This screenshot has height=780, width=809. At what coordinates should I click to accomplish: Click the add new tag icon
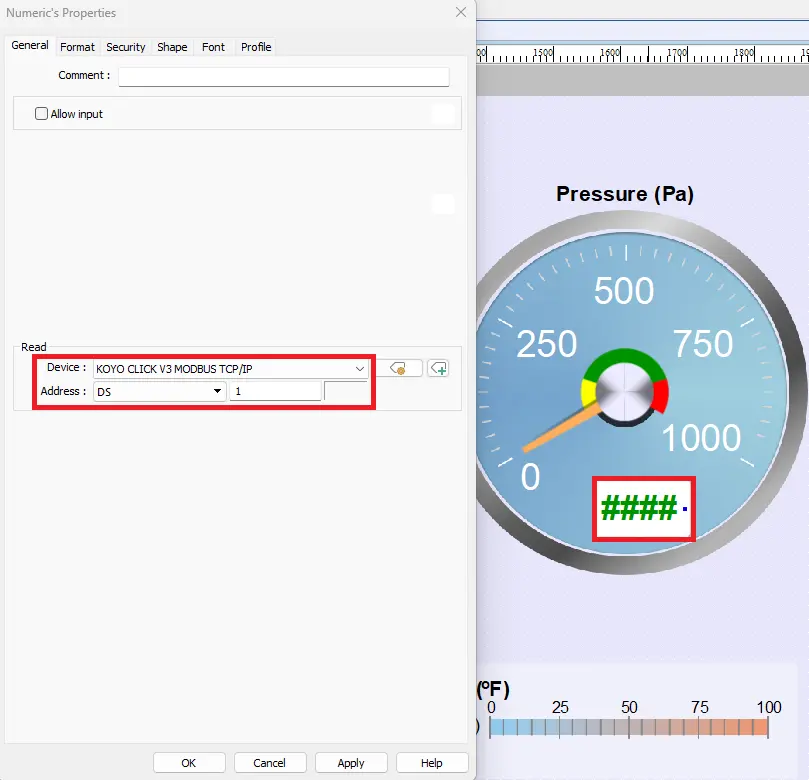pos(438,368)
